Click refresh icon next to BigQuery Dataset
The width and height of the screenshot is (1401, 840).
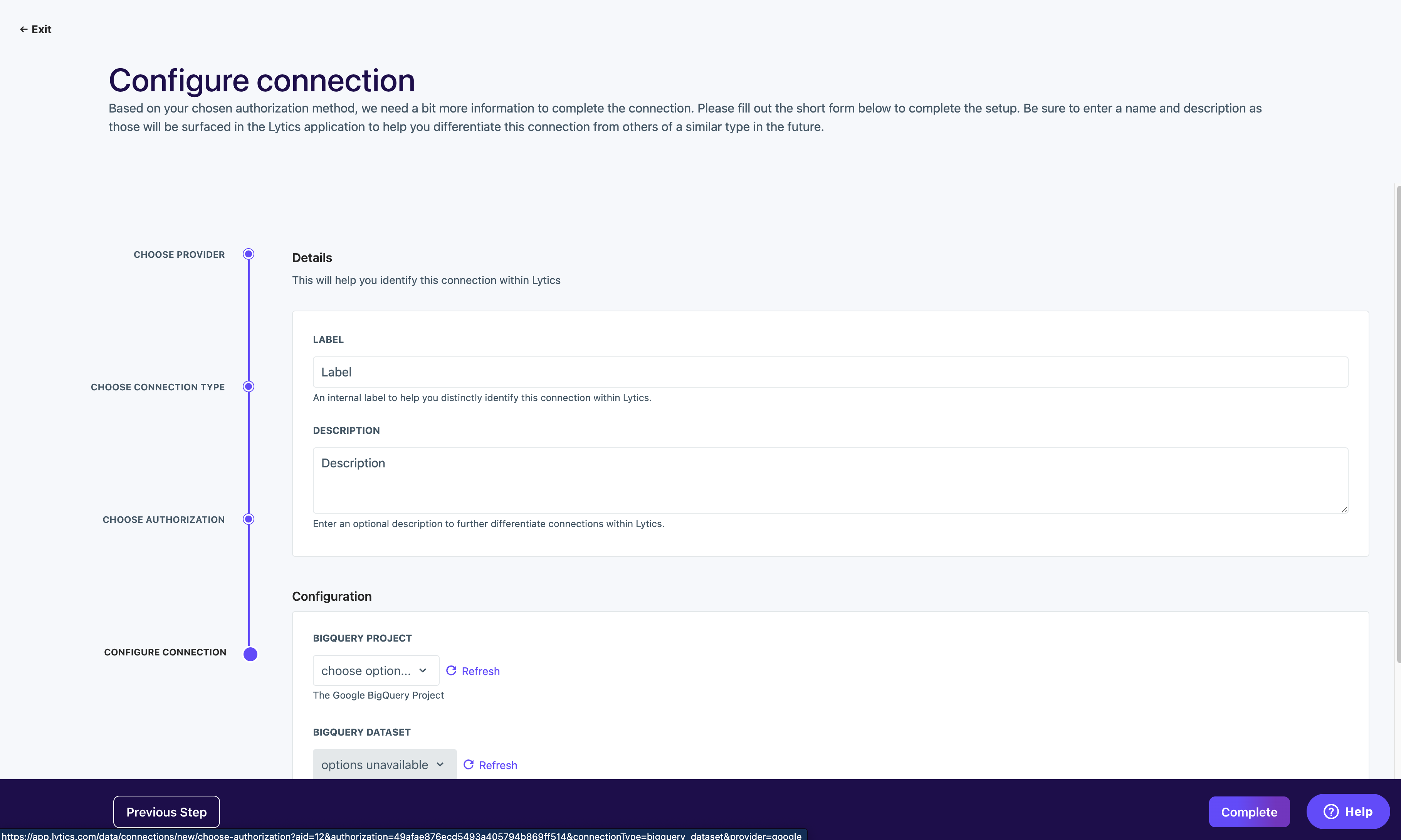point(469,765)
